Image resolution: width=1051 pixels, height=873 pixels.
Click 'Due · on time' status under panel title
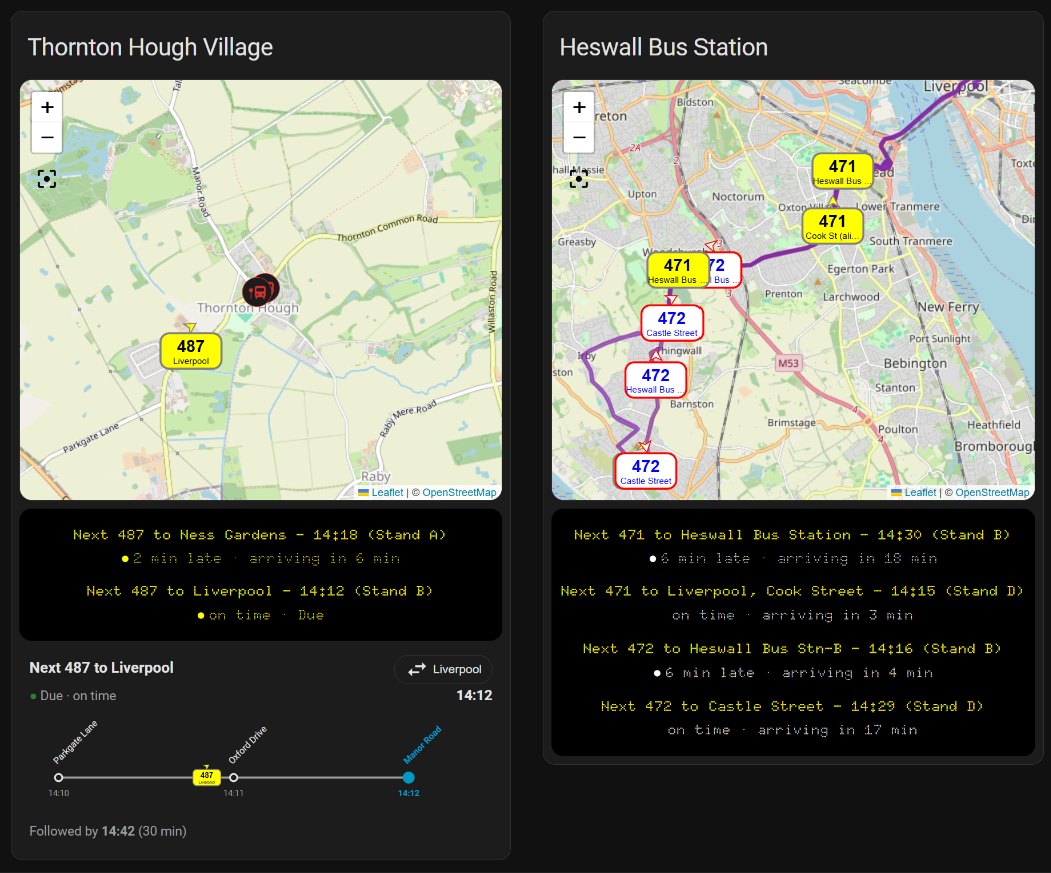pos(73,696)
